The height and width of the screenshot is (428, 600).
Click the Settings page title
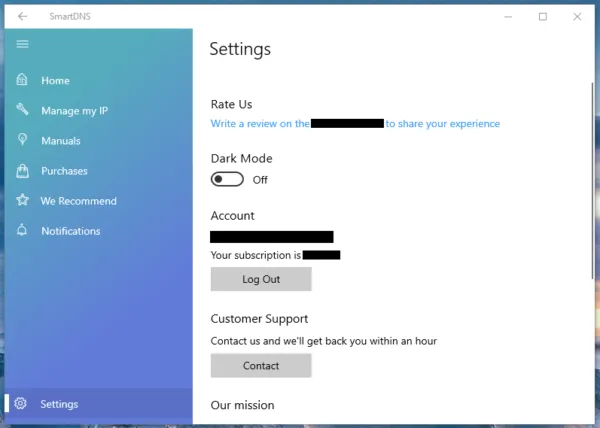[x=240, y=49]
